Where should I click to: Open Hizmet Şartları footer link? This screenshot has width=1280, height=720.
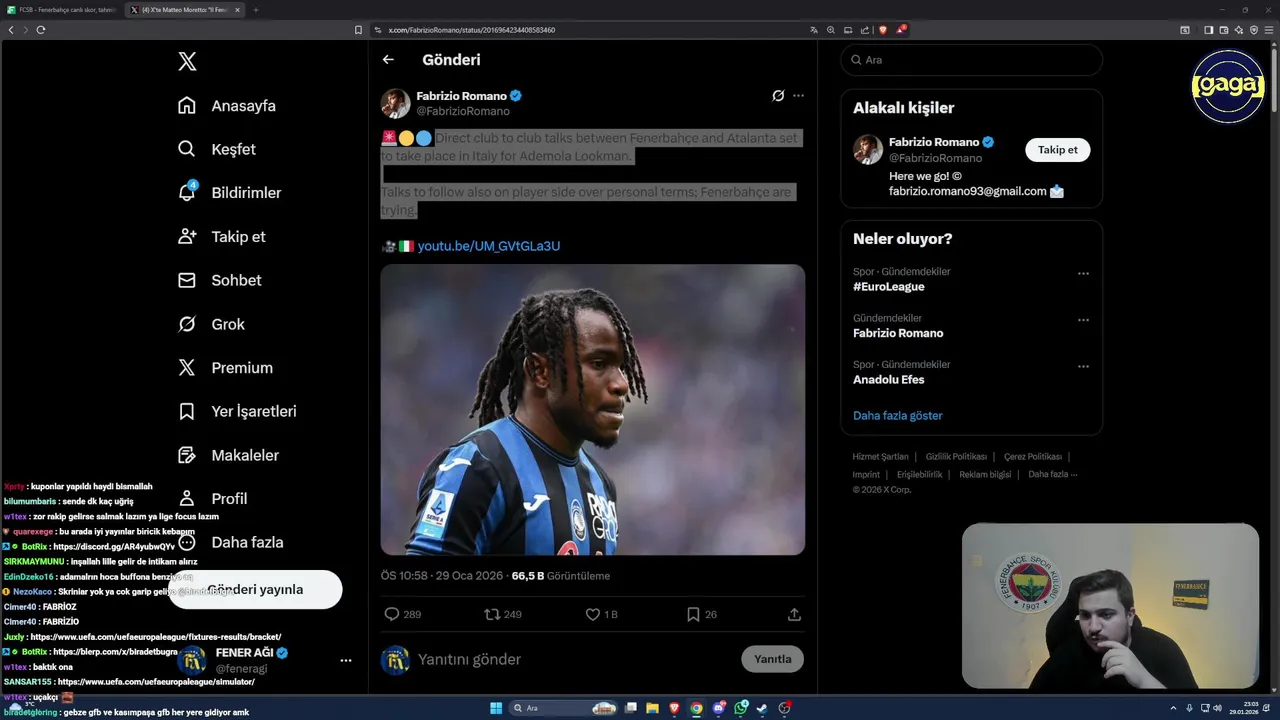(881, 456)
